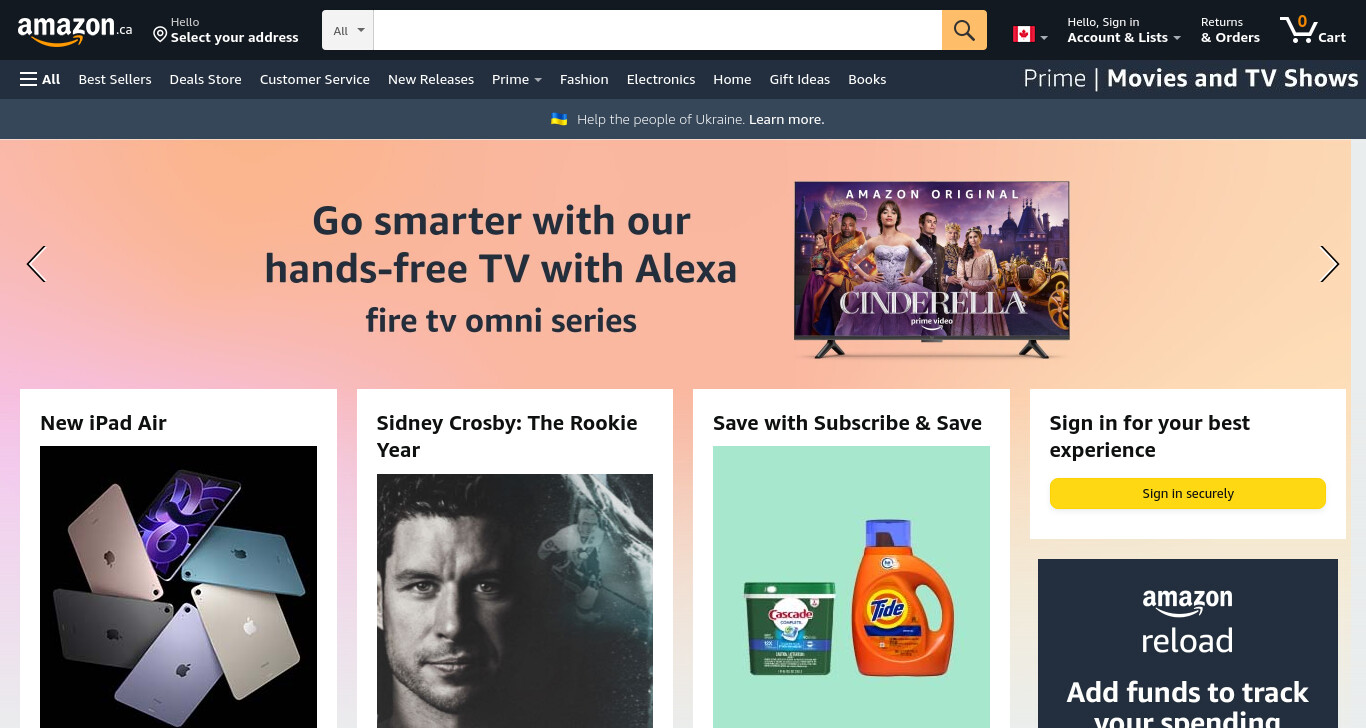Expand the All search category dropdown
Screen dimensions: 1366x728
pos(348,30)
